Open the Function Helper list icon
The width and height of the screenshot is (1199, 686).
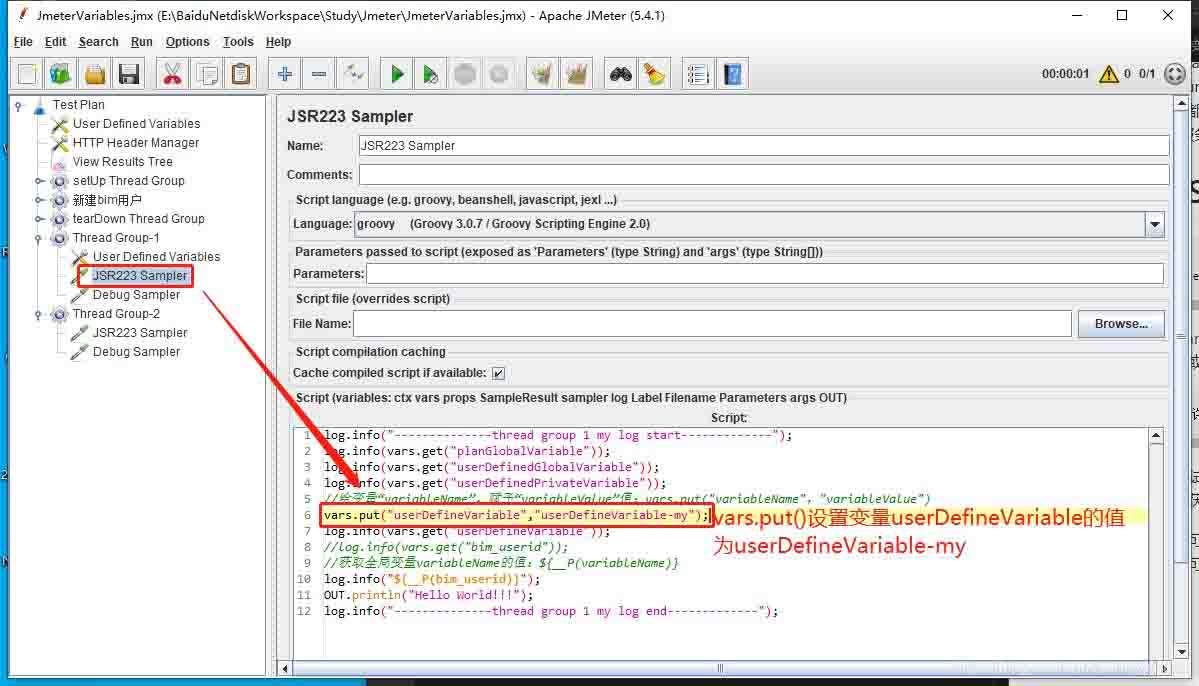tap(697, 74)
